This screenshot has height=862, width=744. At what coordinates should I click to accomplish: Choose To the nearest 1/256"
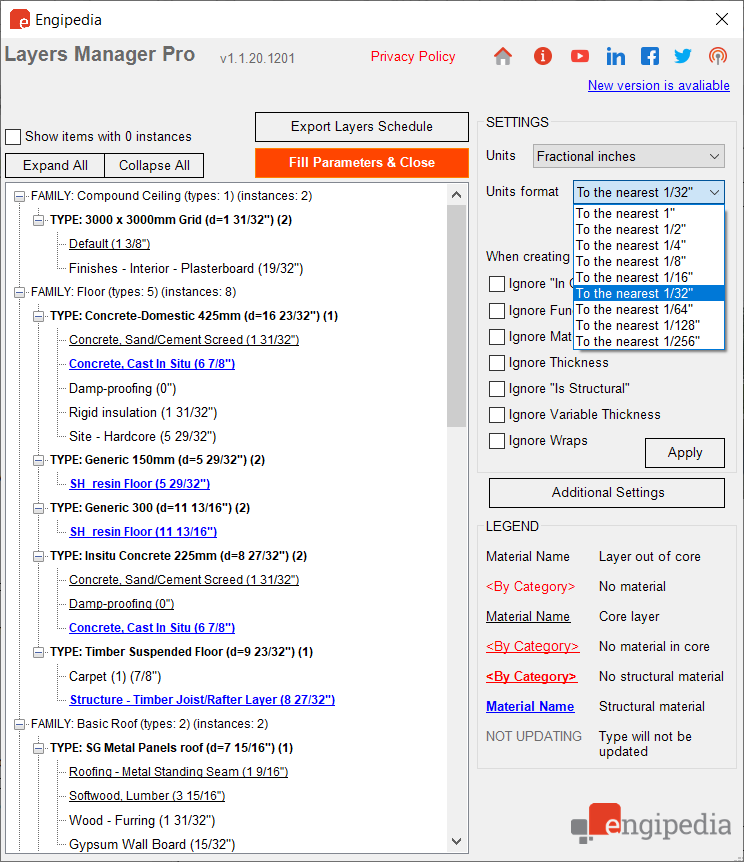click(x=649, y=341)
